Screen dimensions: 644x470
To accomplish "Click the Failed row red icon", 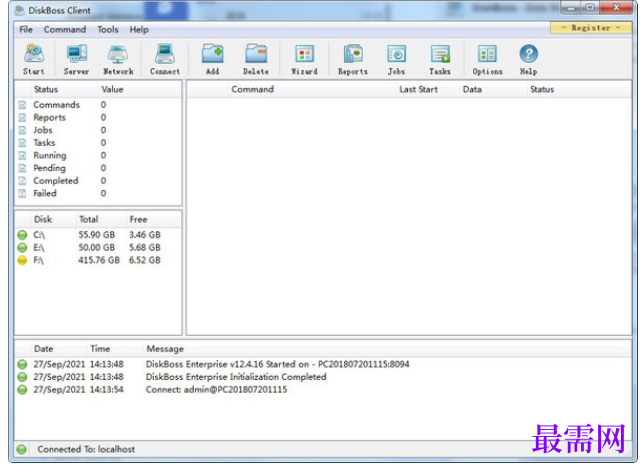I will pos(23,194).
